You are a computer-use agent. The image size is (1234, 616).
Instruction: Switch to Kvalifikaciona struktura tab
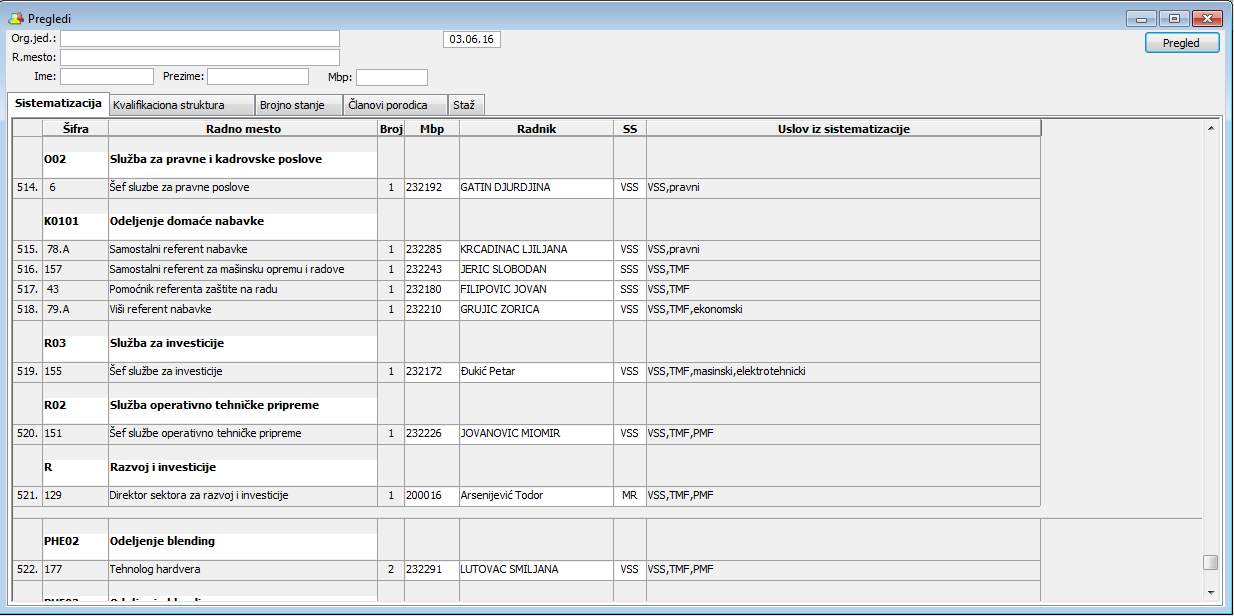coord(168,105)
